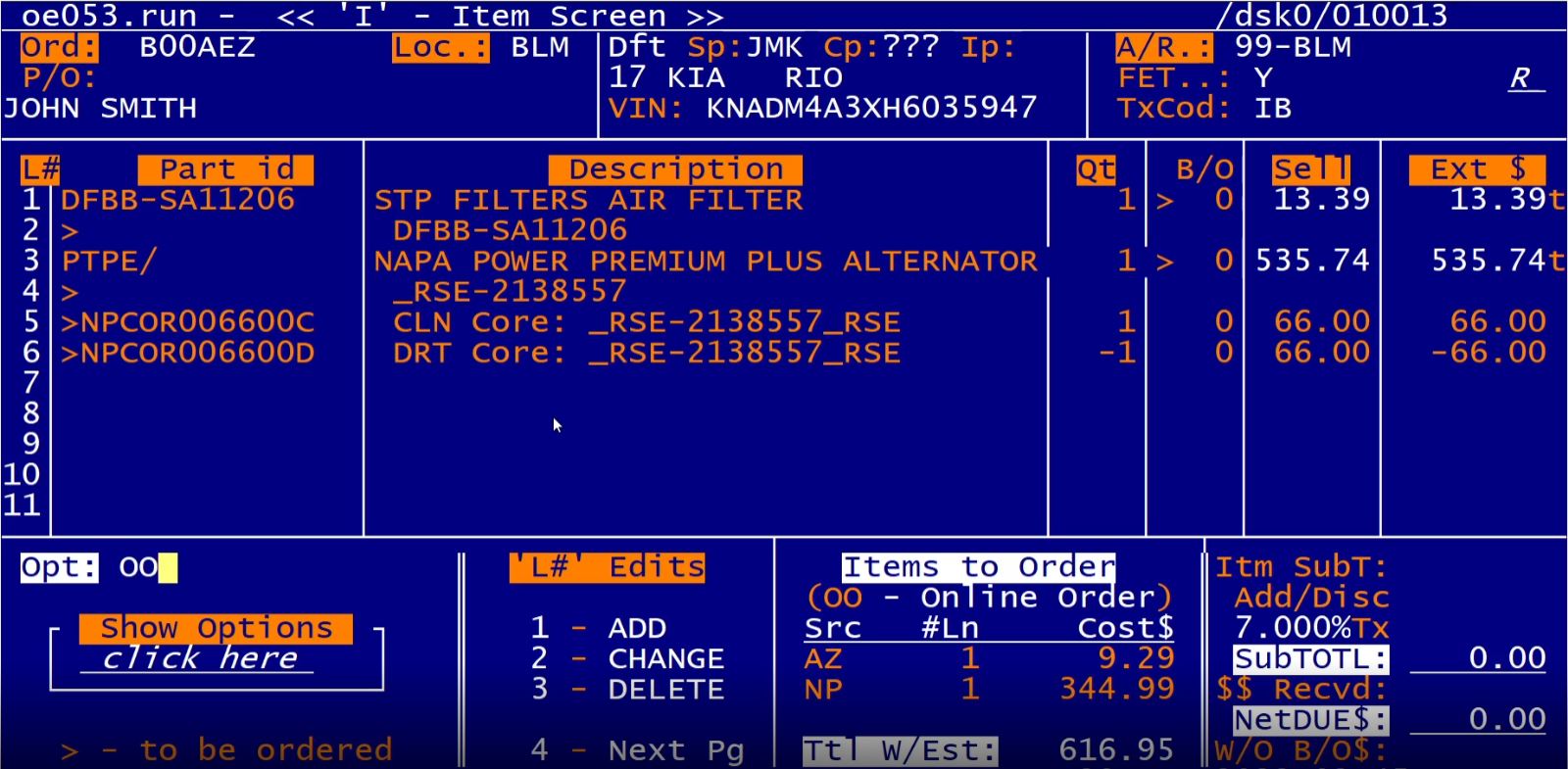Image resolution: width=1568 pixels, height=769 pixels.
Task: Click the italic R link at top right
Action: (x=1521, y=78)
